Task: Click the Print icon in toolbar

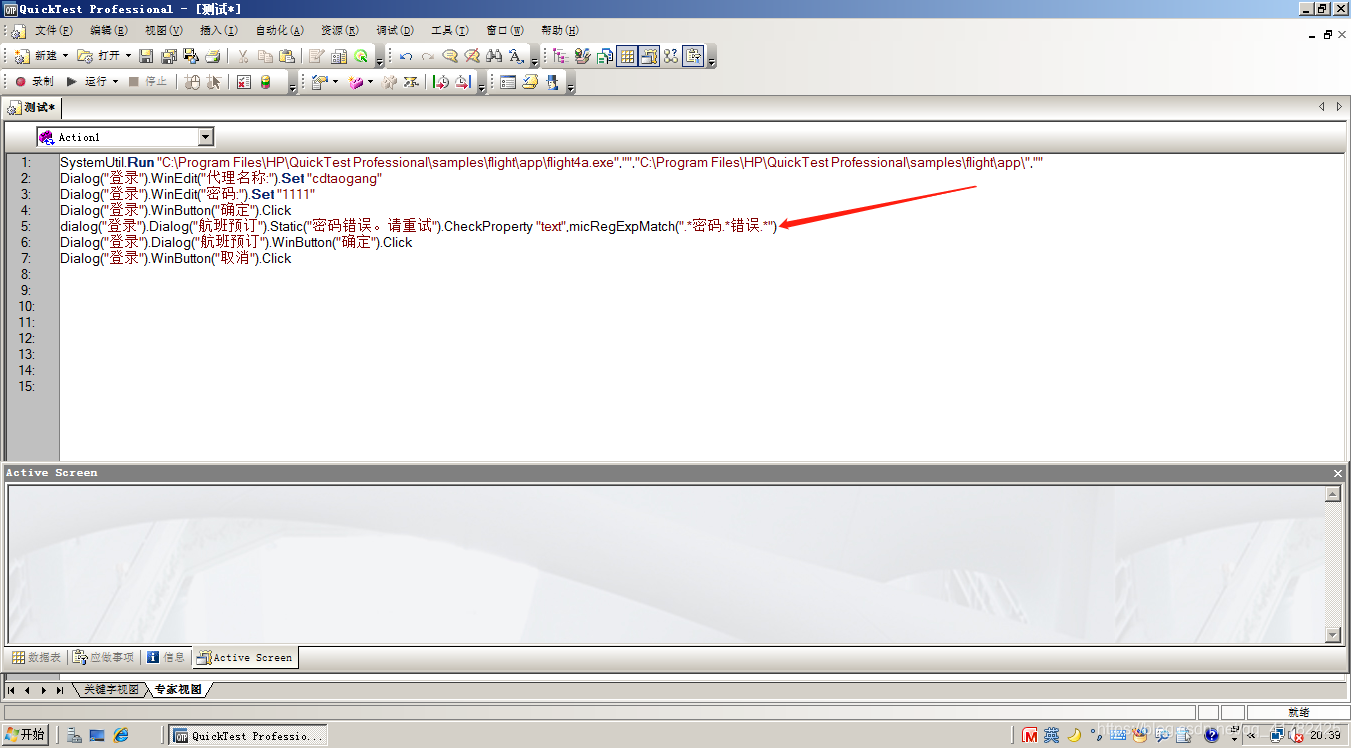Action: coord(213,56)
